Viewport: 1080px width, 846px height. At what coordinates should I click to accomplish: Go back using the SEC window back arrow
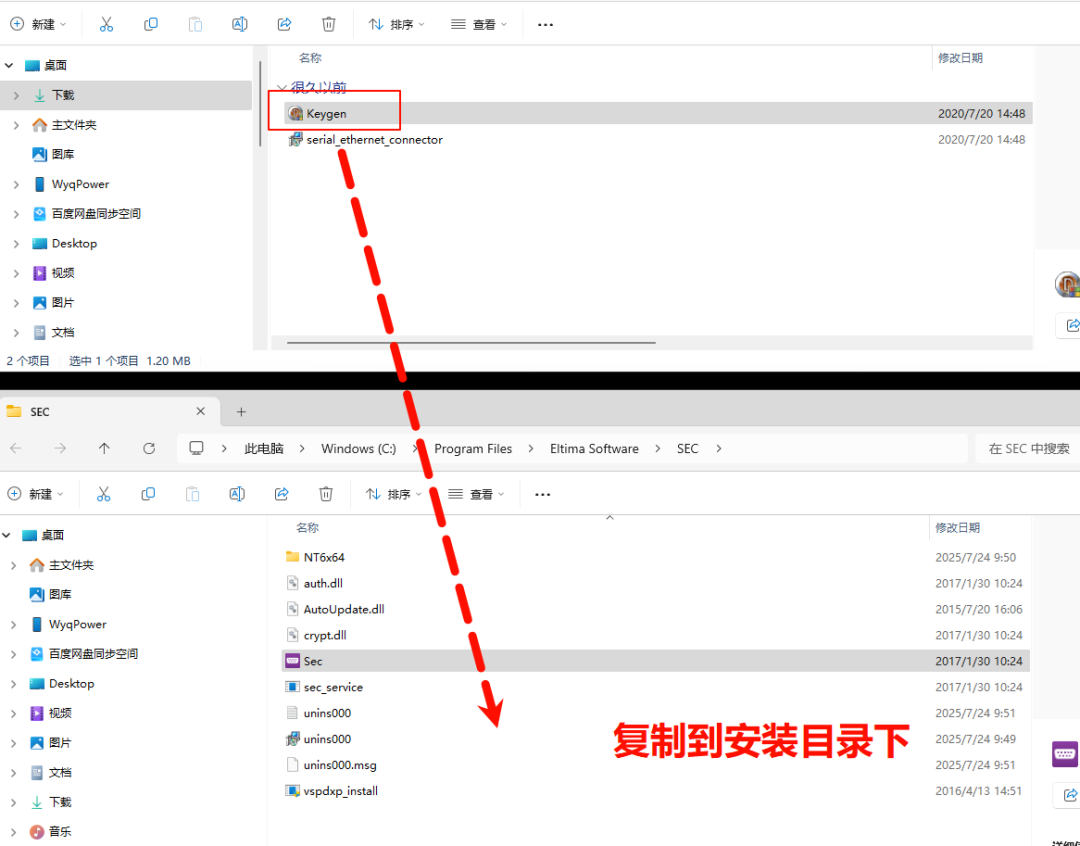[x=16, y=448]
